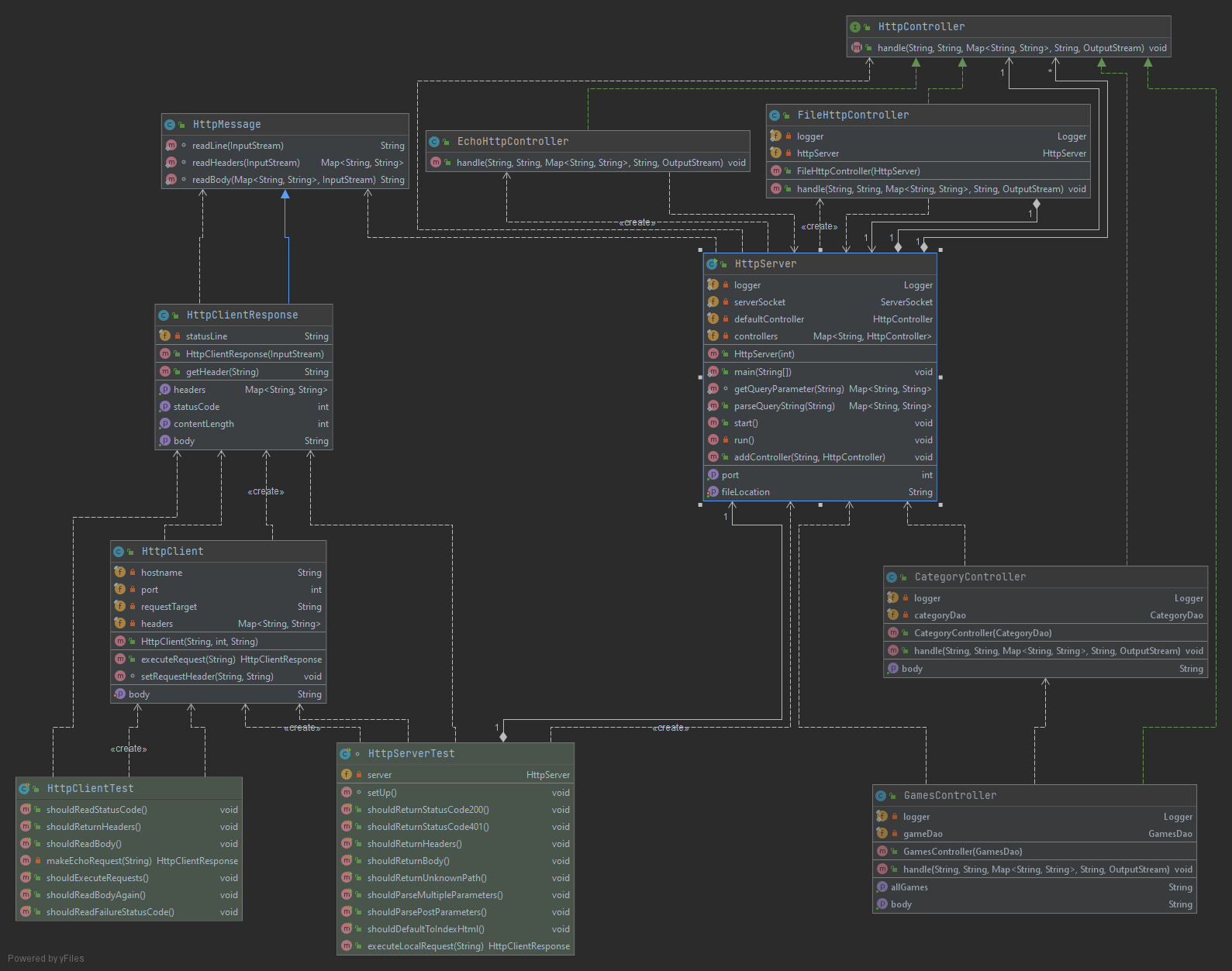Click setRequestHeader(String, String) row
Screen dimensions: 1232x971
click(x=219, y=677)
